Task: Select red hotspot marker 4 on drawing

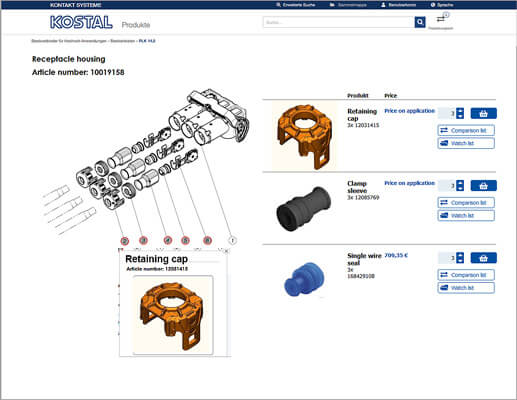Action: [x=168, y=240]
